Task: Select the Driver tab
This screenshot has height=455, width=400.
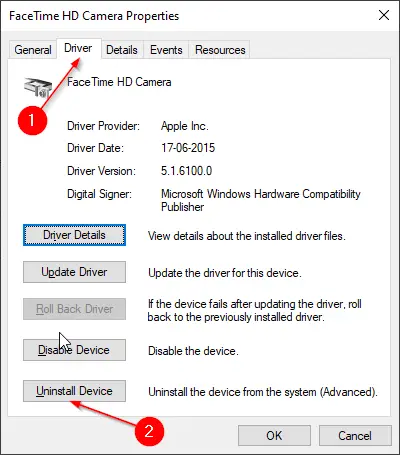Action: coord(78,48)
